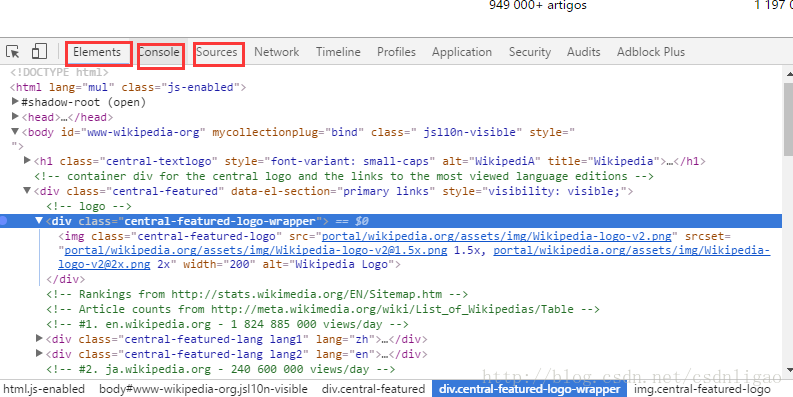Screen dimensions: 793x397
Task: Expand the h1 central-textlogo node
Action: click(28, 160)
